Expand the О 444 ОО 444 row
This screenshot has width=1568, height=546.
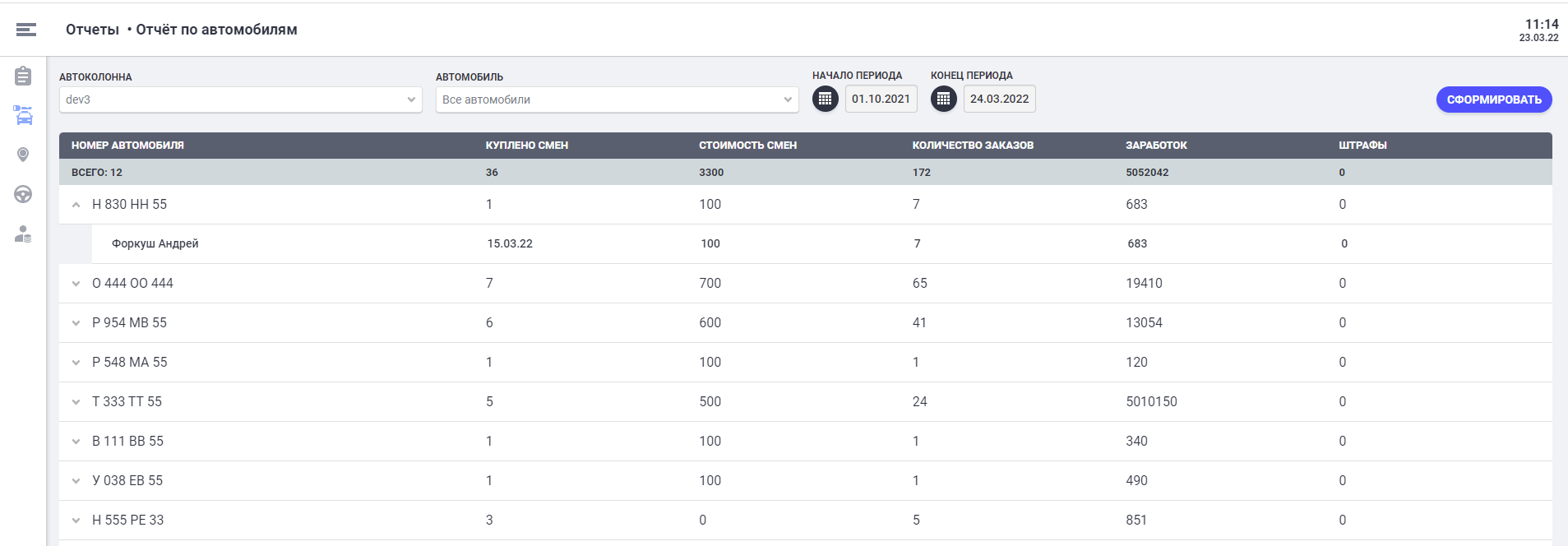76,284
